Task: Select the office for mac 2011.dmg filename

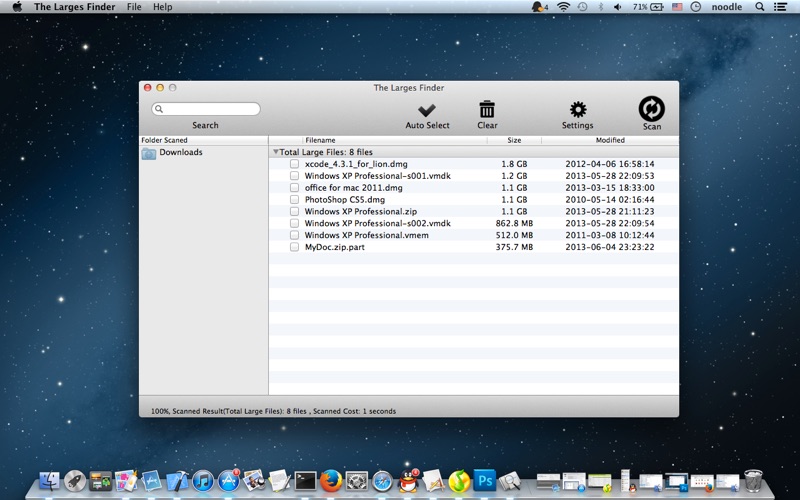Action: pyautogui.click(x=354, y=188)
